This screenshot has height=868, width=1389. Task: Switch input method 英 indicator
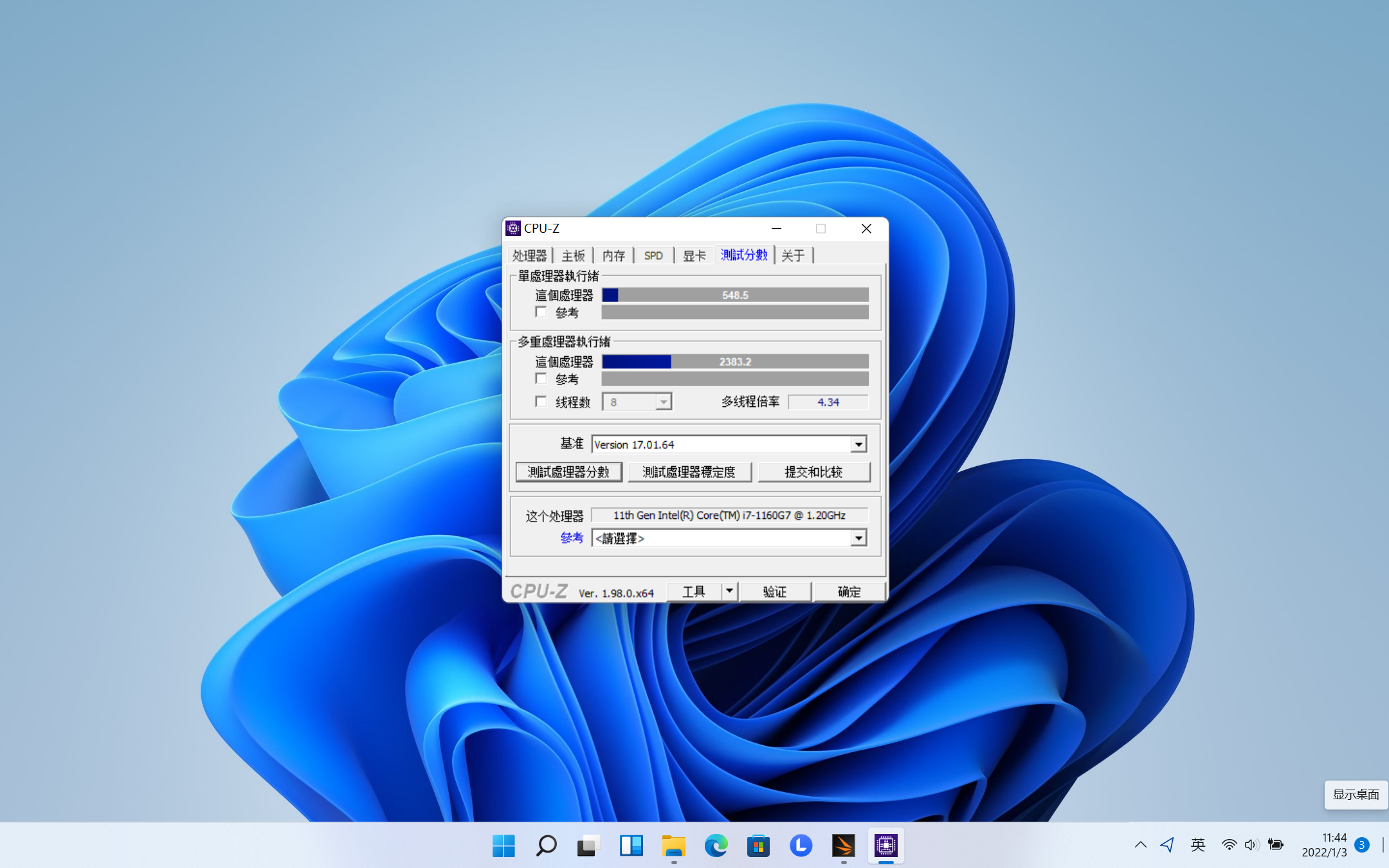(1197, 845)
